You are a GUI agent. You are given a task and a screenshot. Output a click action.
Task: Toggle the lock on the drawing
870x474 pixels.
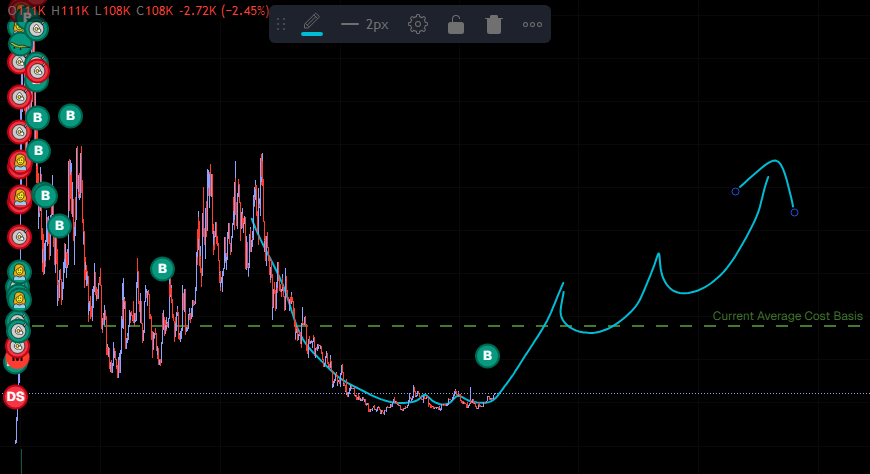click(456, 24)
